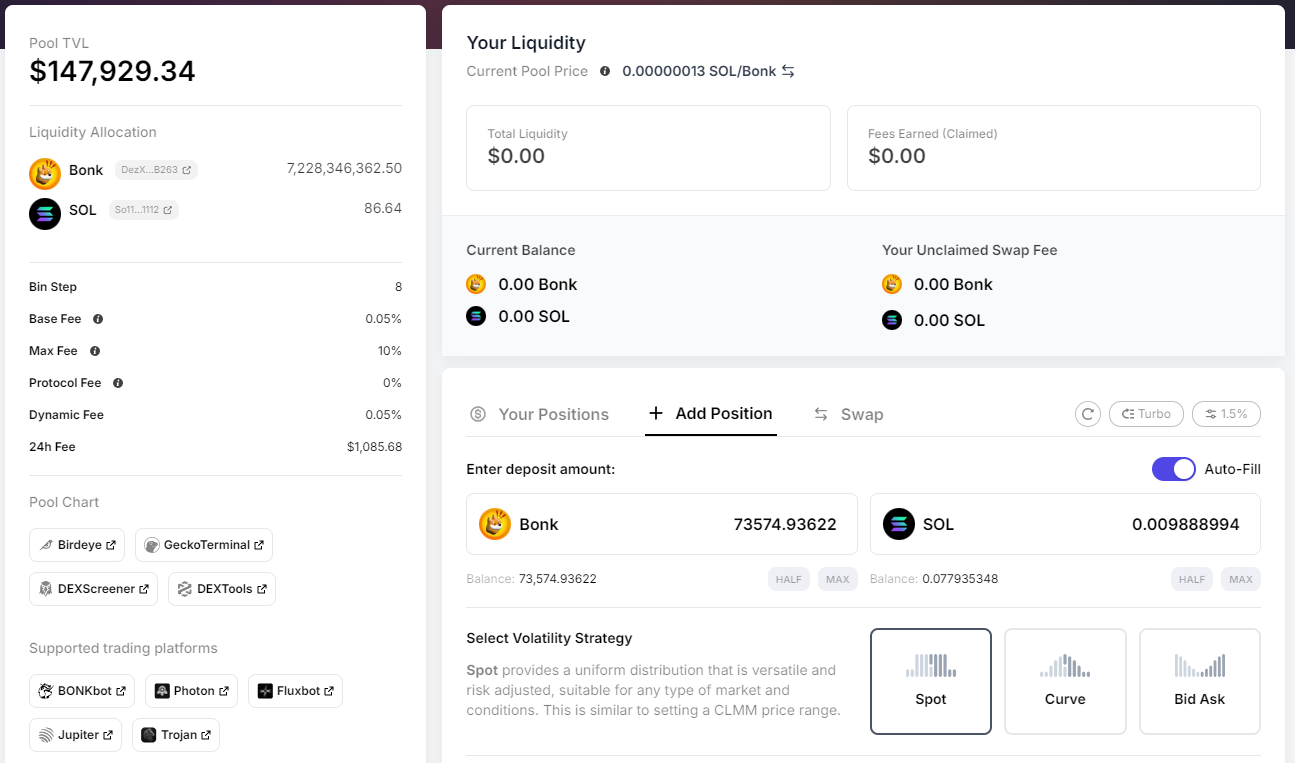Swap the pool price direction arrows

pos(788,71)
